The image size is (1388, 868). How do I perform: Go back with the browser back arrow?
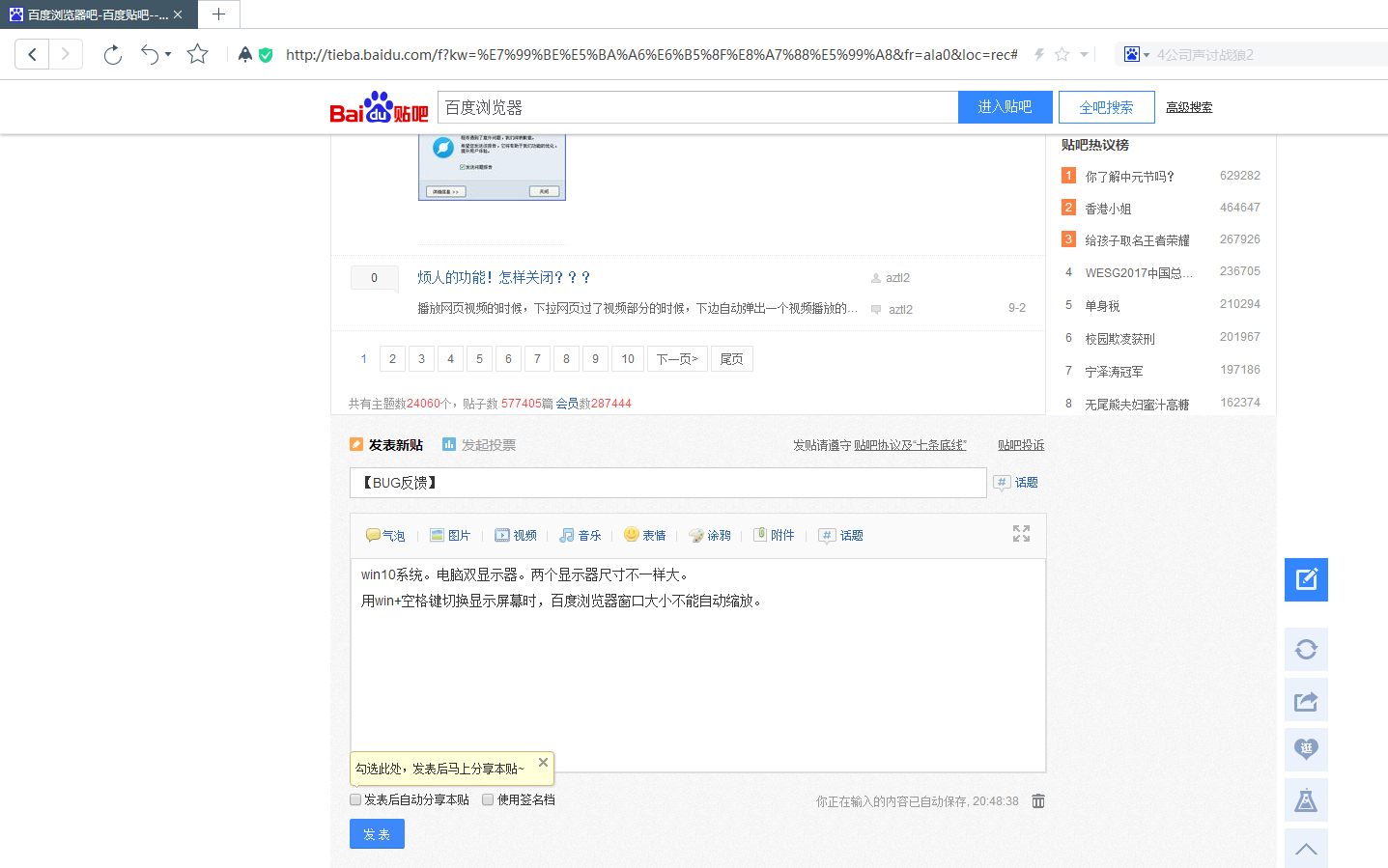click(32, 54)
